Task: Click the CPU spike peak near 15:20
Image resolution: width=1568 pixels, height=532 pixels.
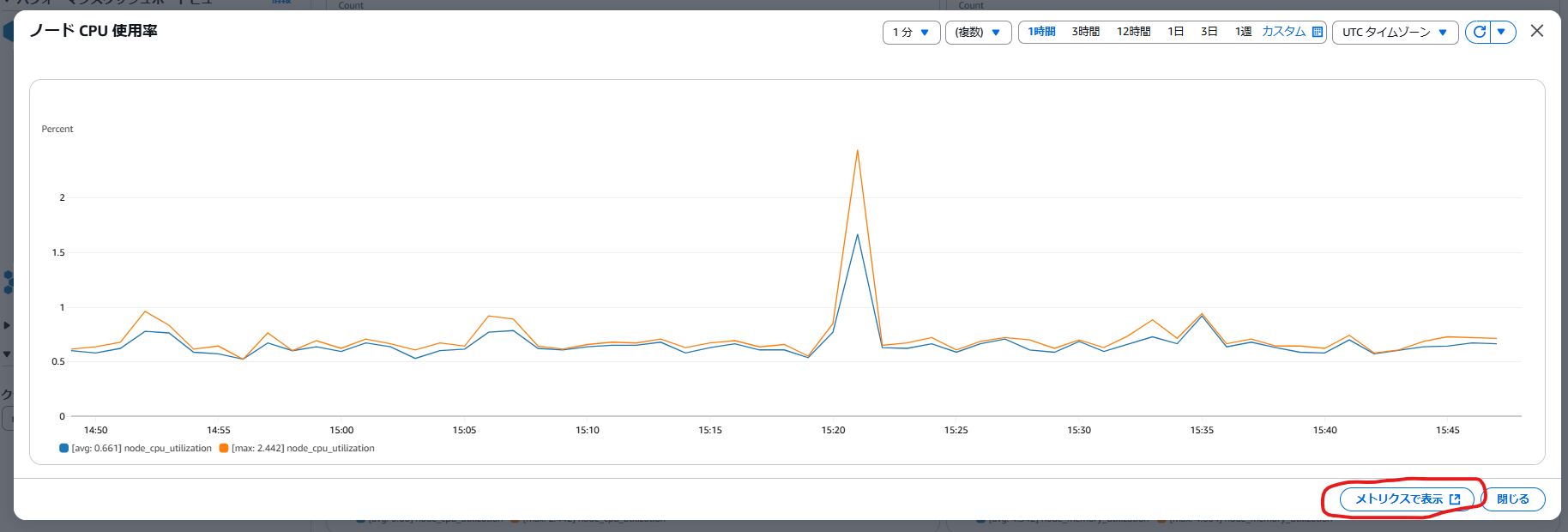Action: tap(857, 151)
